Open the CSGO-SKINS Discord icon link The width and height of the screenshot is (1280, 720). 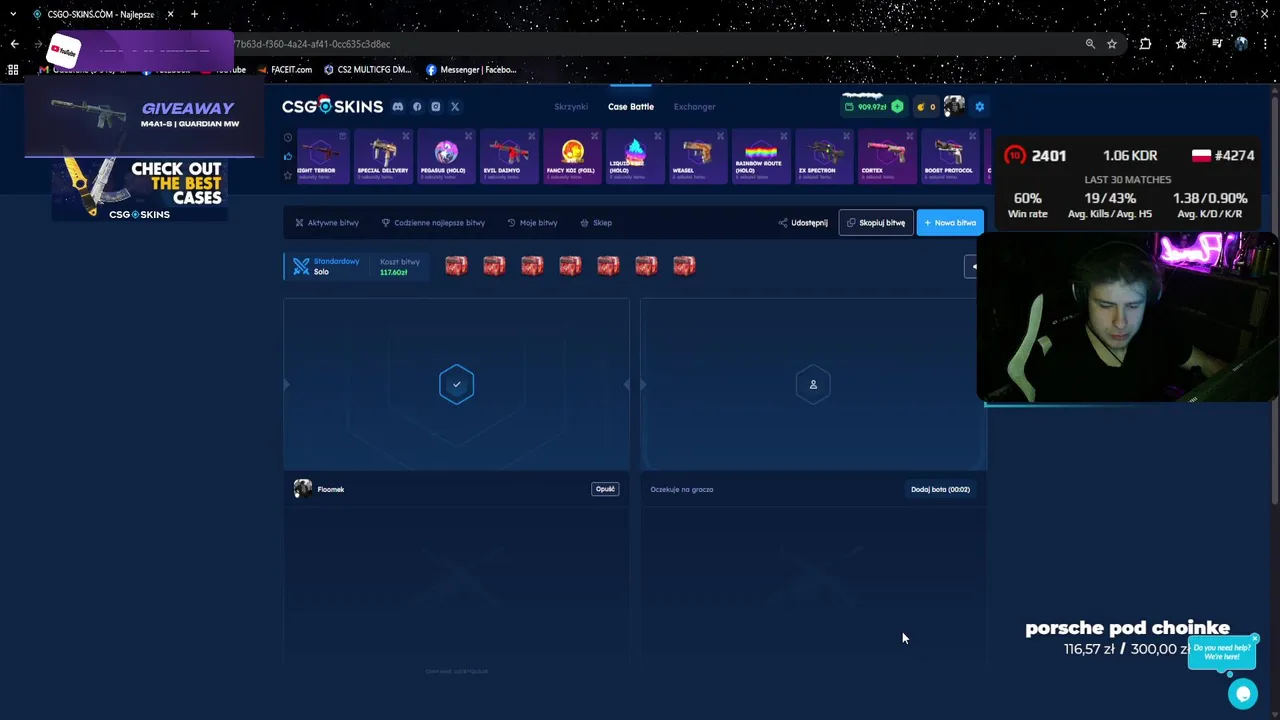[398, 106]
